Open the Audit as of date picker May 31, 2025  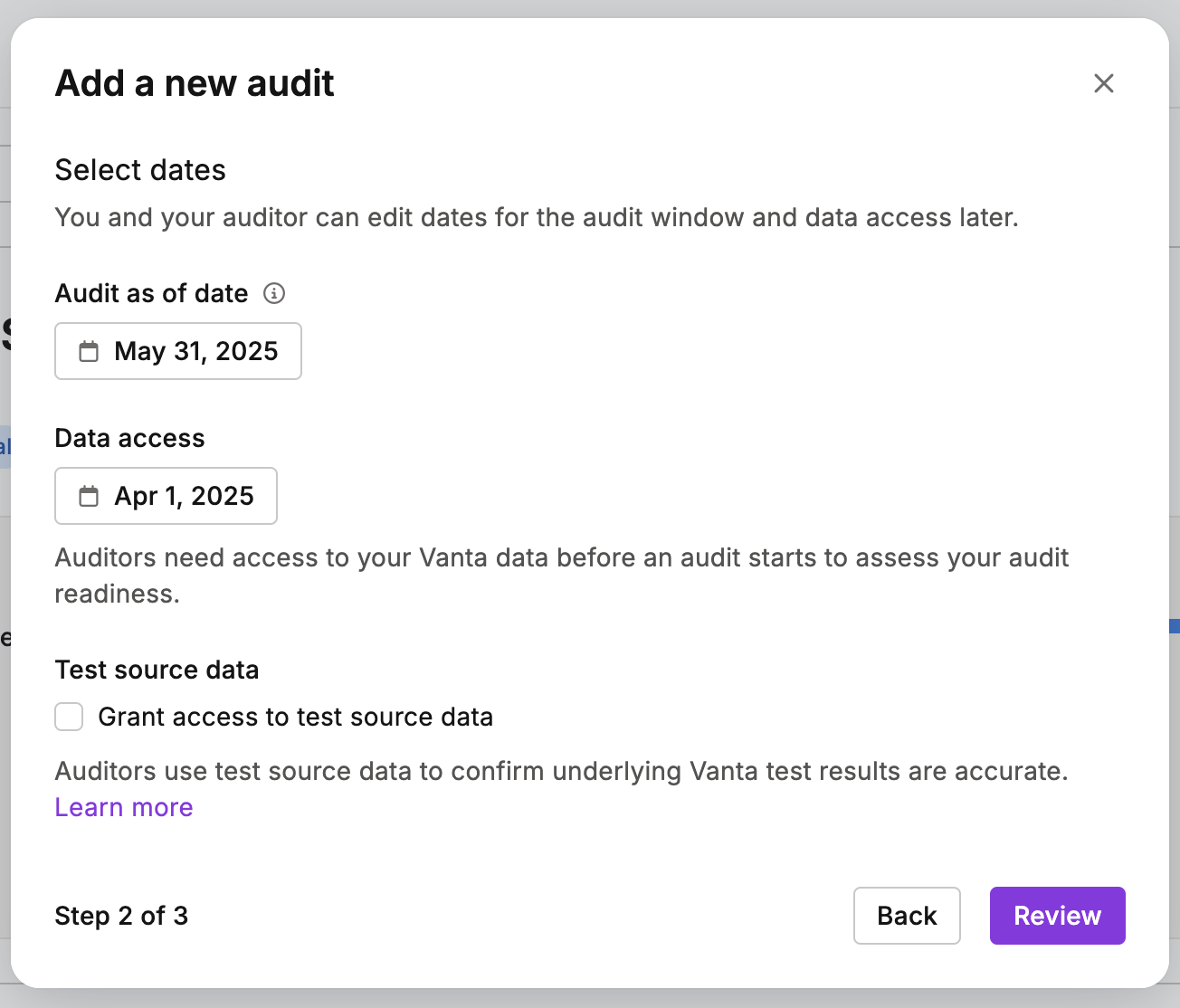(178, 351)
